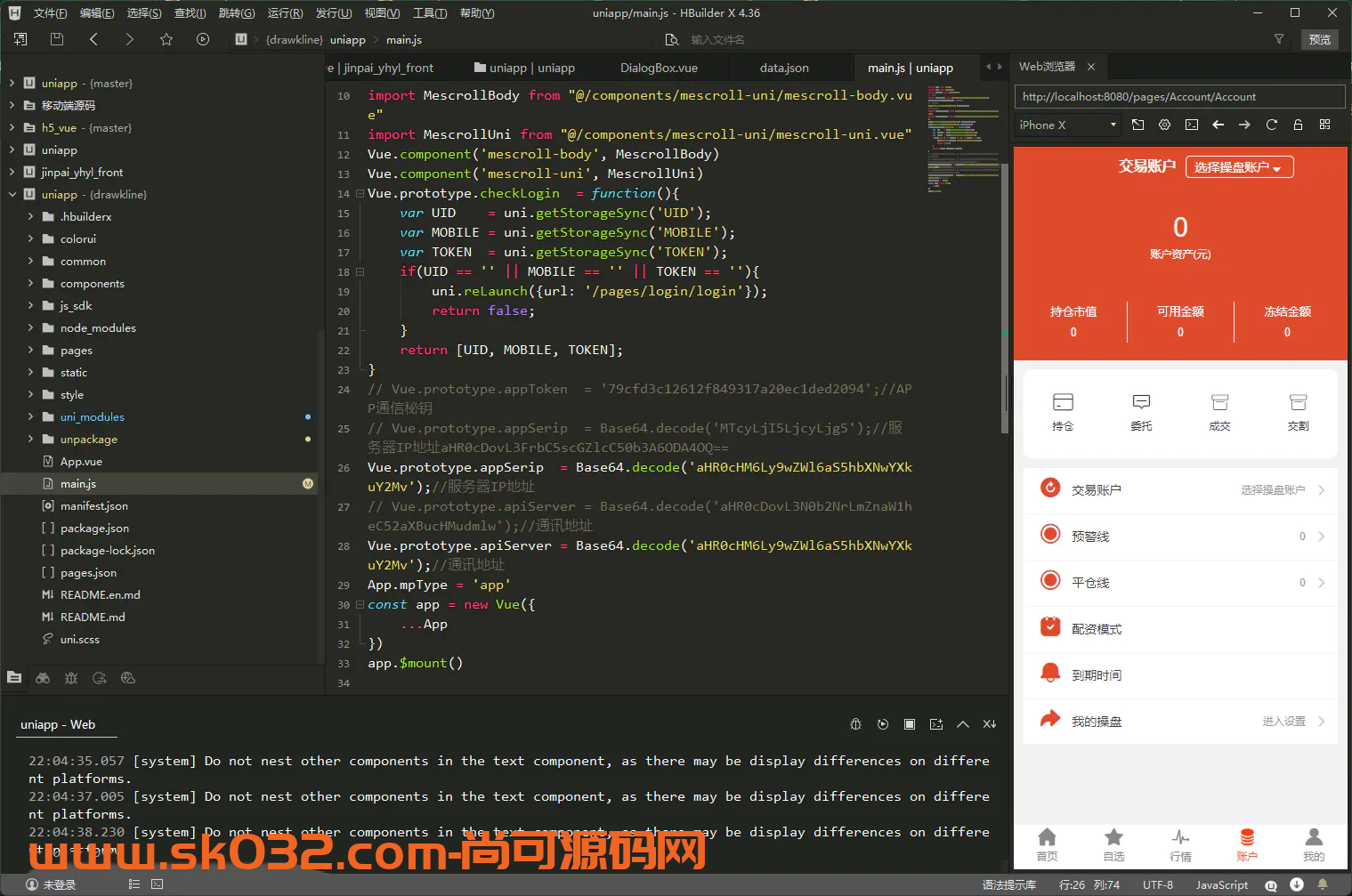Expand the node_modules folder

click(x=31, y=327)
